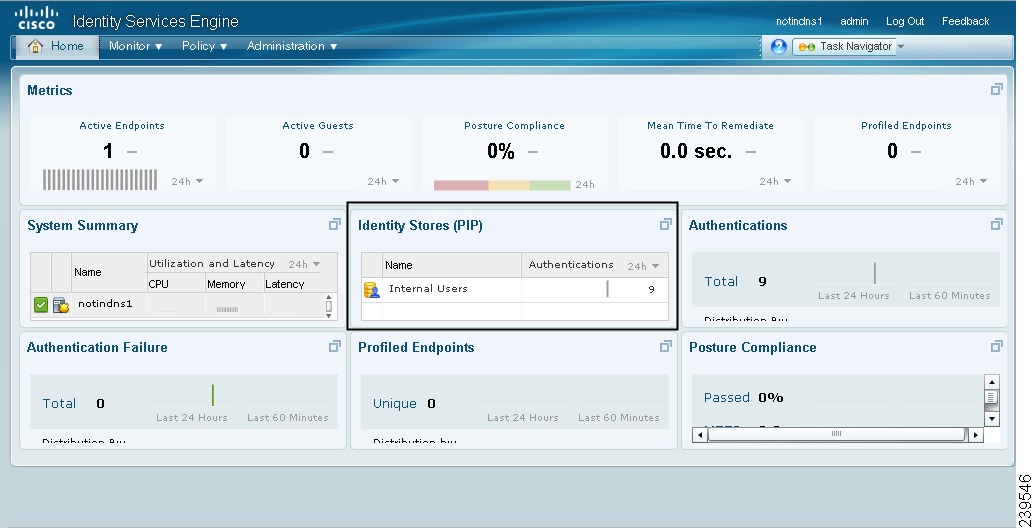Maximize the System Summary panel
This screenshot has height=528, width=1036.
pyautogui.click(x=335, y=225)
